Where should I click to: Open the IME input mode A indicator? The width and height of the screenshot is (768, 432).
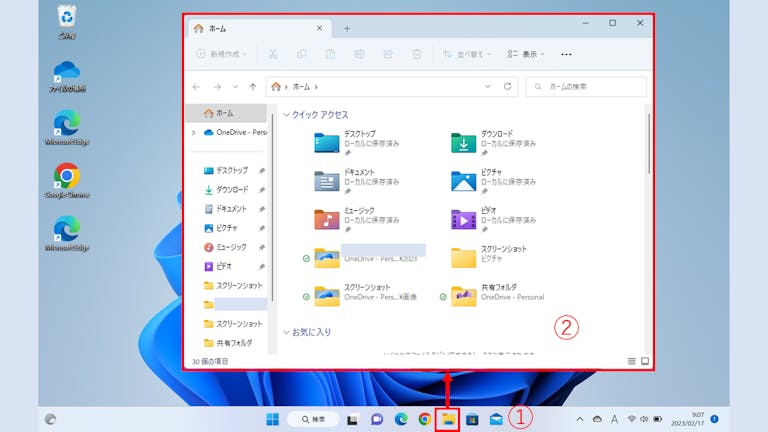coord(614,419)
